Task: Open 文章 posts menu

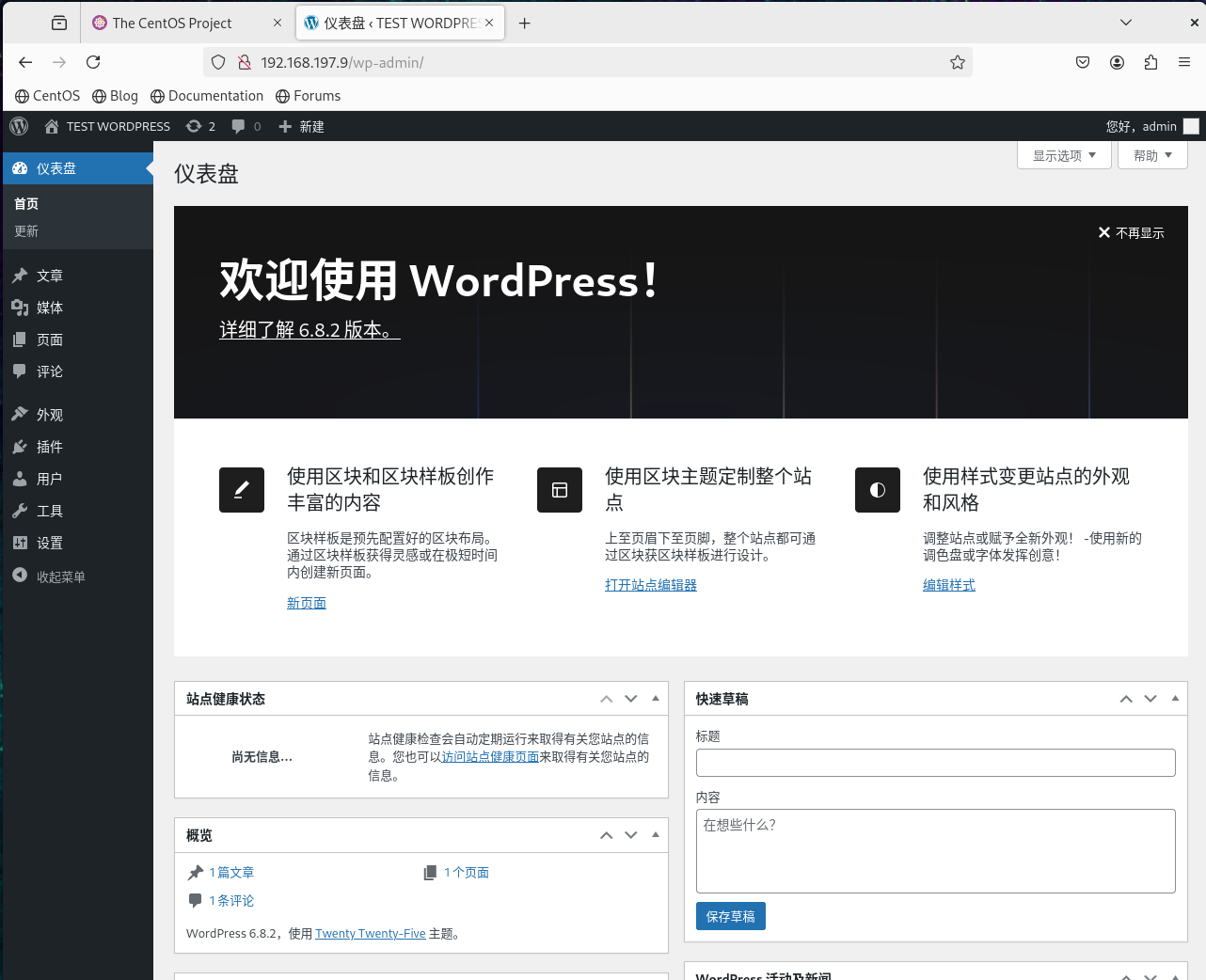Action: [77, 276]
